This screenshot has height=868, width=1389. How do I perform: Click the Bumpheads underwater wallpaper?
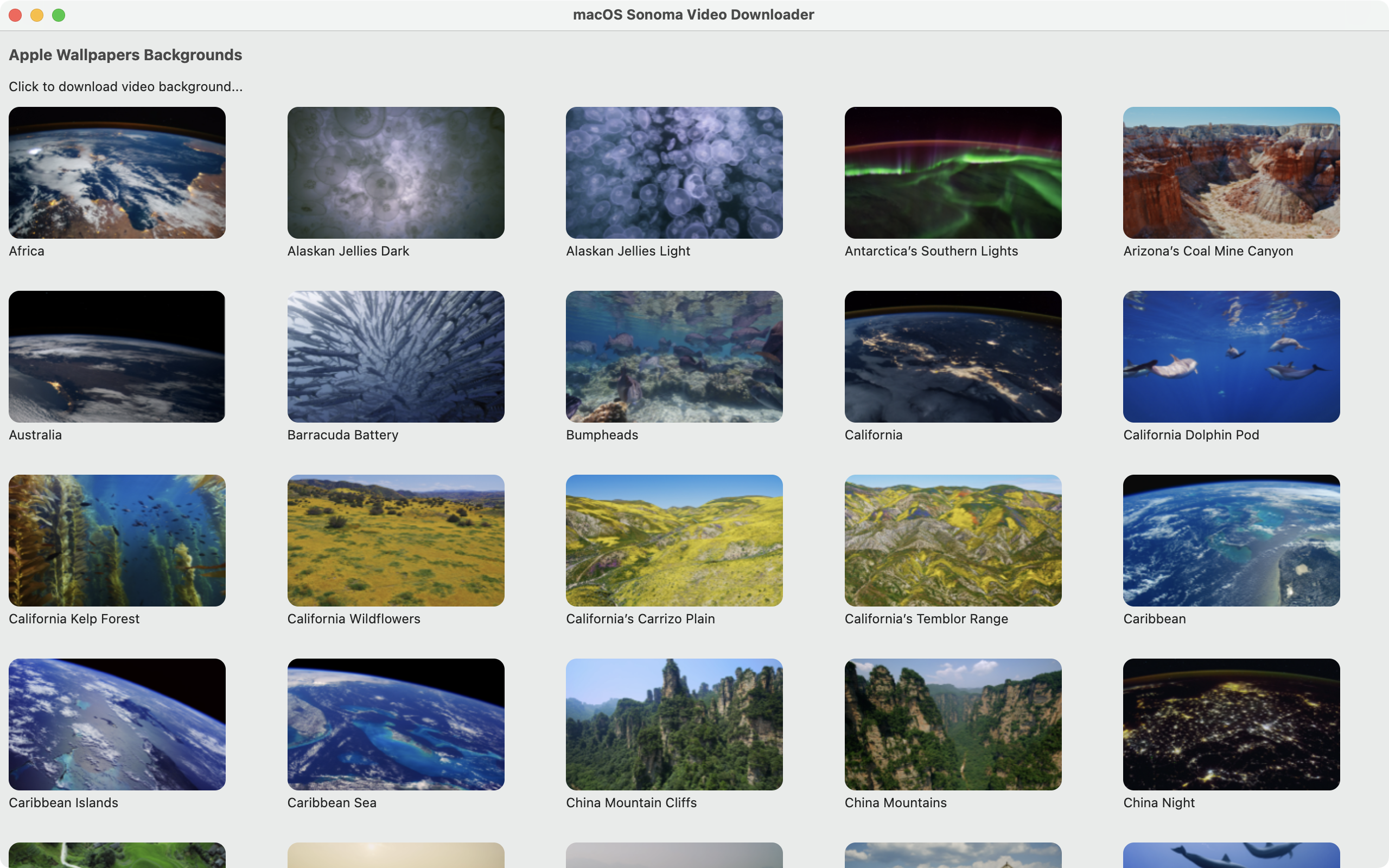674,356
